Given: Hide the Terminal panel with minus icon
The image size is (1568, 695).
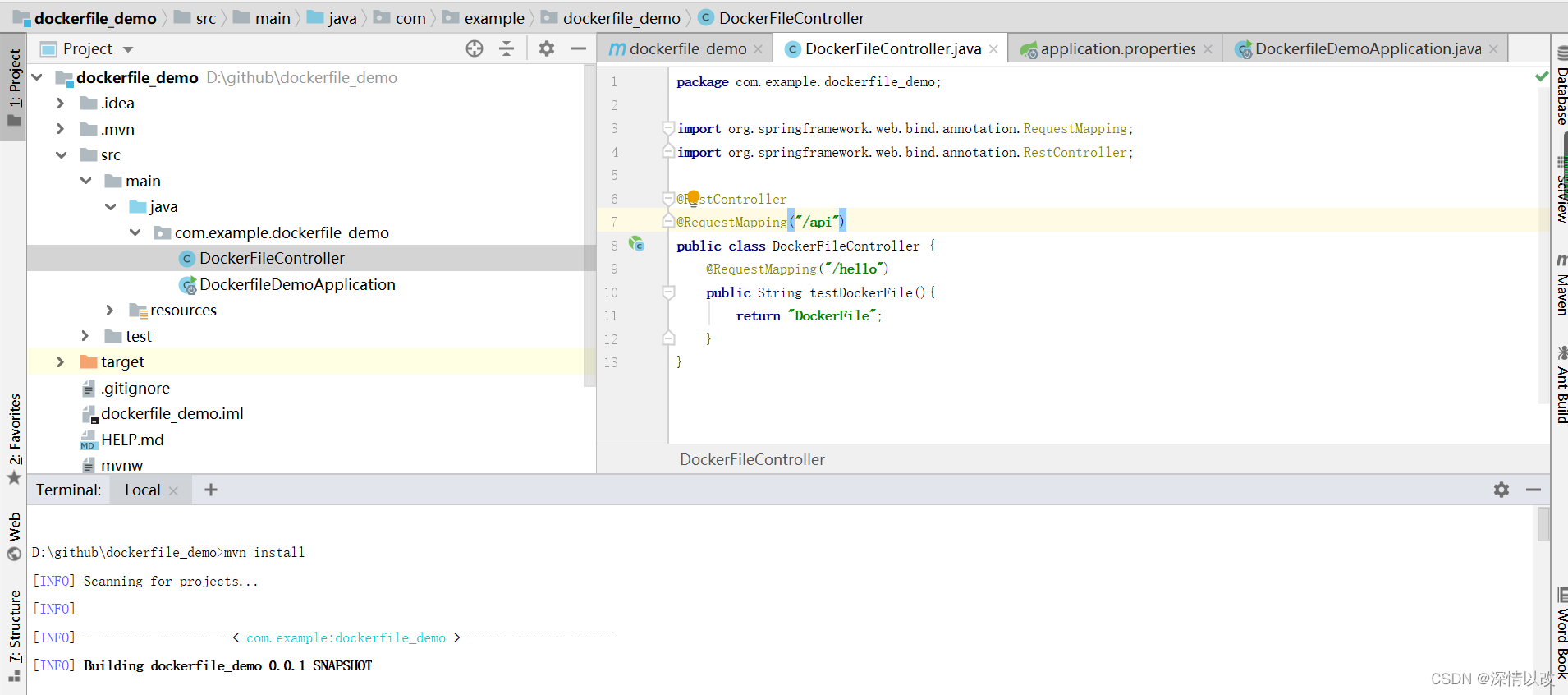Looking at the screenshot, I should coord(1534,490).
